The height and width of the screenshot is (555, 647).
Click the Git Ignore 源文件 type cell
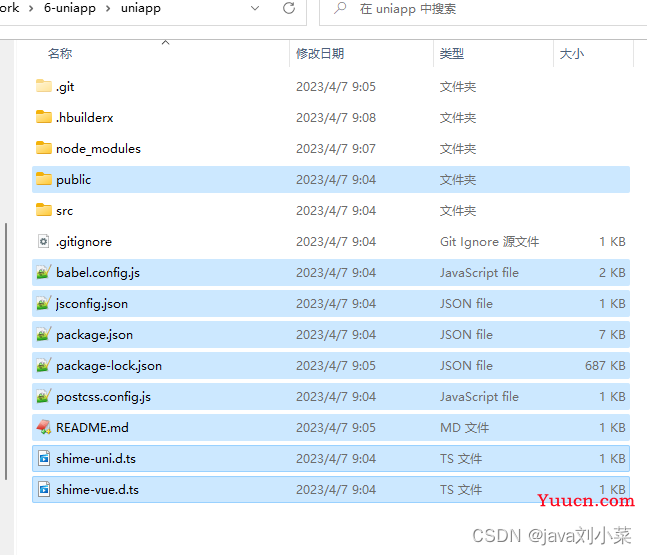[x=489, y=242]
